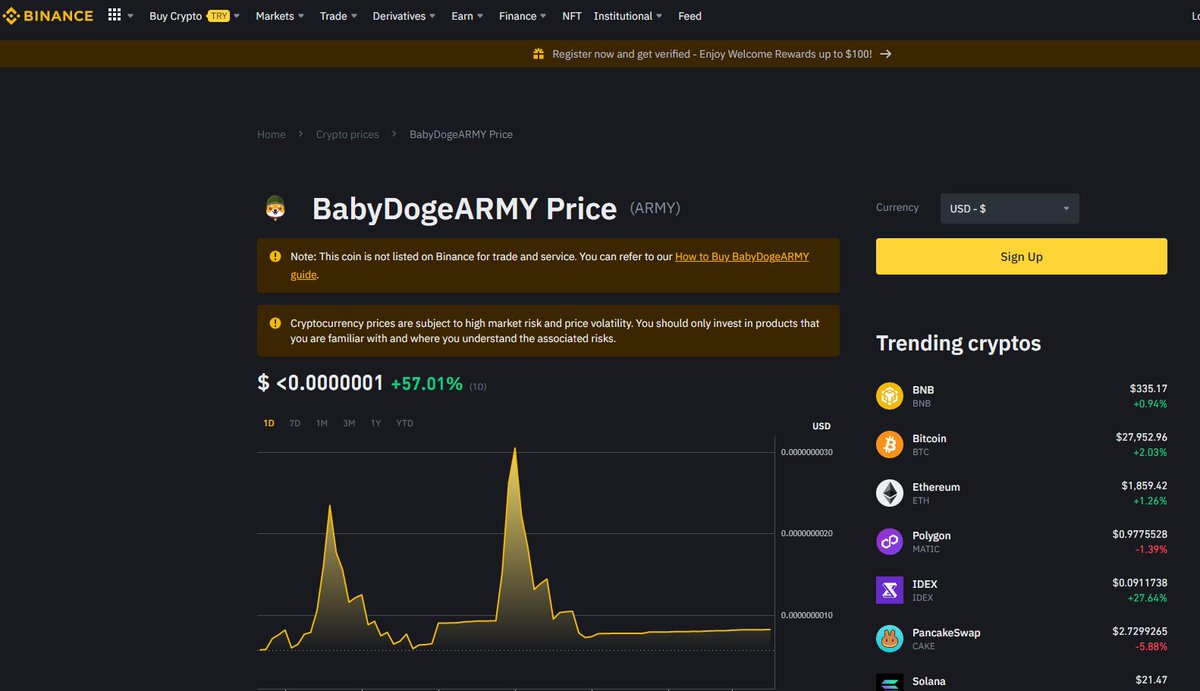This screenshot has width=1200, height=691.
Task: Click the Trending cryptos heading
Action: [x=958, y=343]
